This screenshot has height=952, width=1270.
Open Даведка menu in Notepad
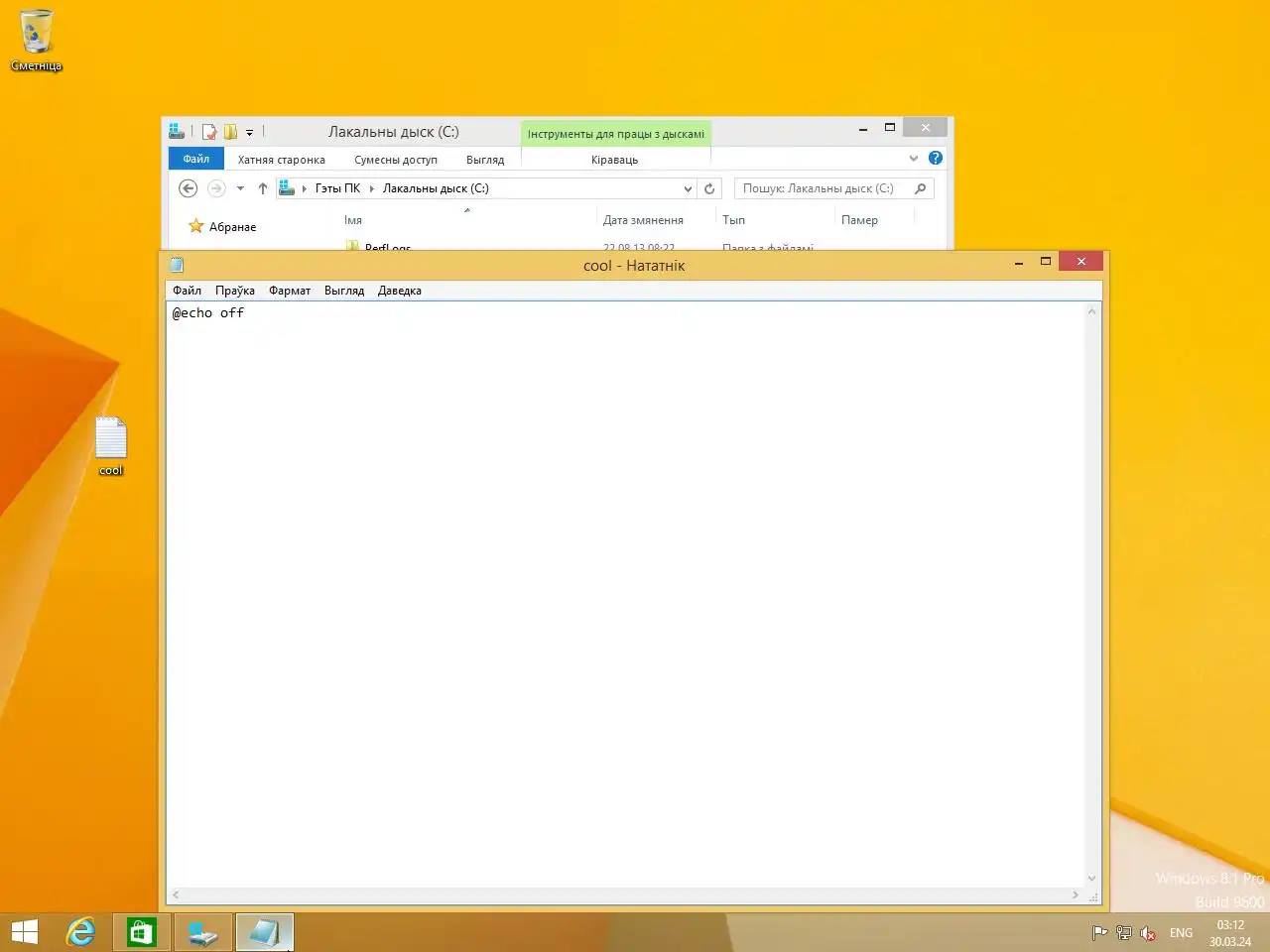pyautogui.click(x=400, y=291)
